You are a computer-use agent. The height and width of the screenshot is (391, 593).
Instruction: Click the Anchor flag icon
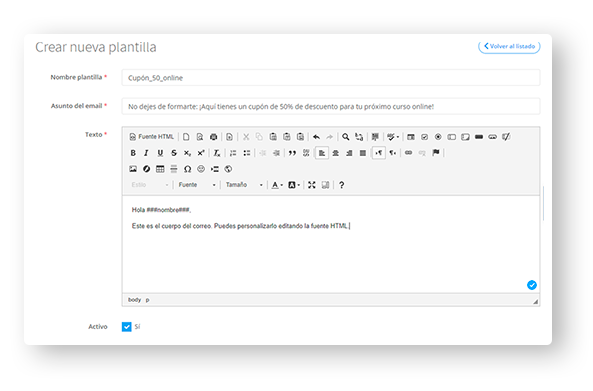point(436,153)
